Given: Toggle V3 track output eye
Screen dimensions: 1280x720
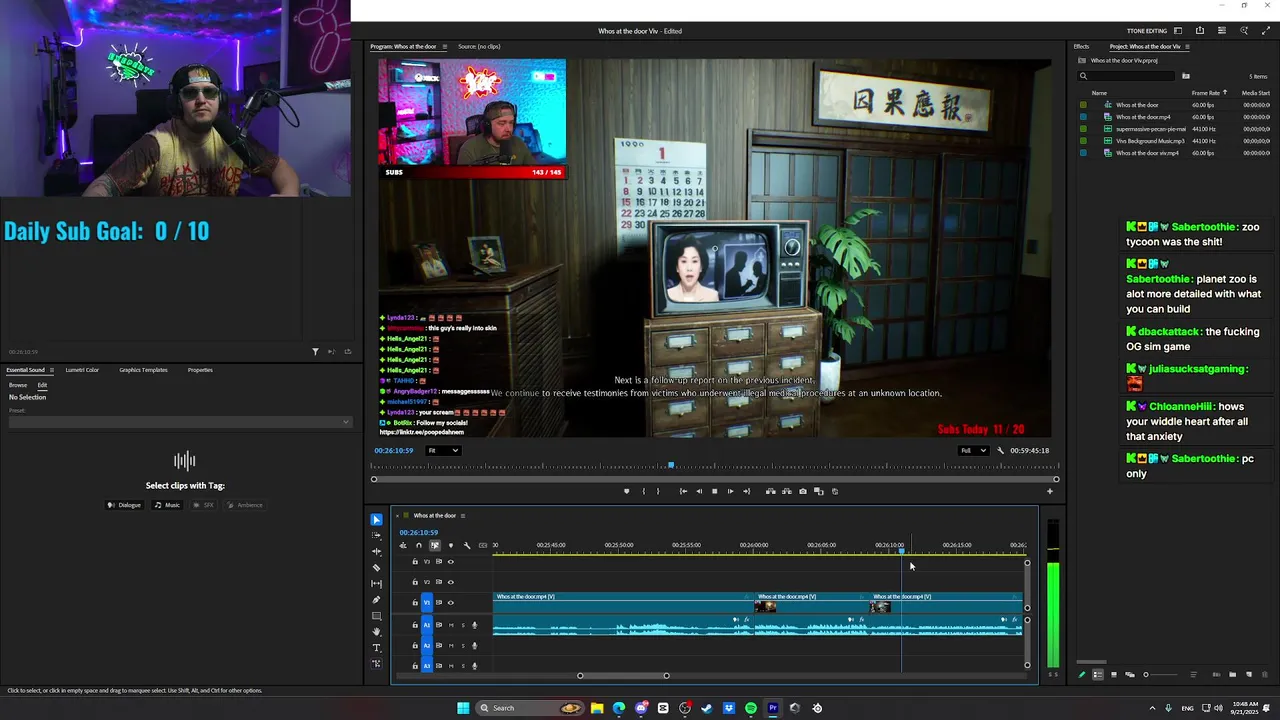Looking at the screenshot, I should [x=451, y=562].
